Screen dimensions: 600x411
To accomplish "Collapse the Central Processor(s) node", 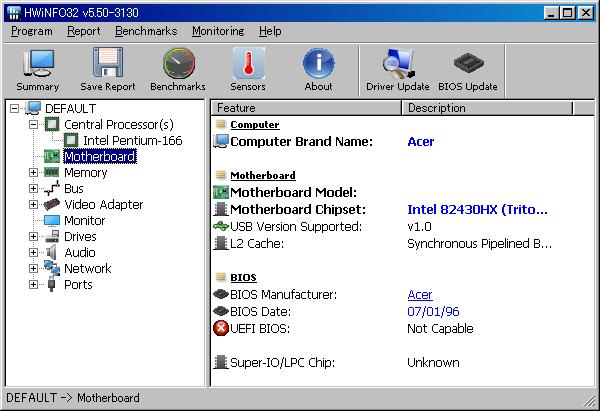I will [33, 125].
